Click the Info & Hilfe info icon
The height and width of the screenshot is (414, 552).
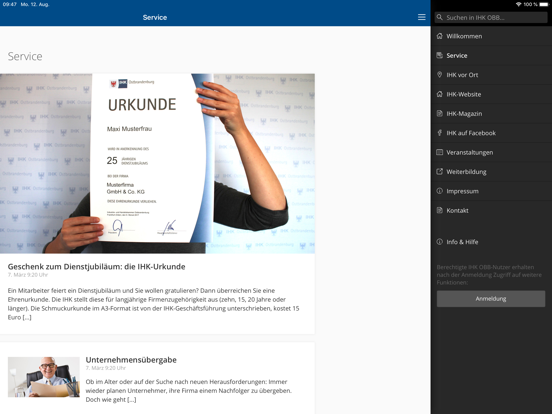(439, 242)
